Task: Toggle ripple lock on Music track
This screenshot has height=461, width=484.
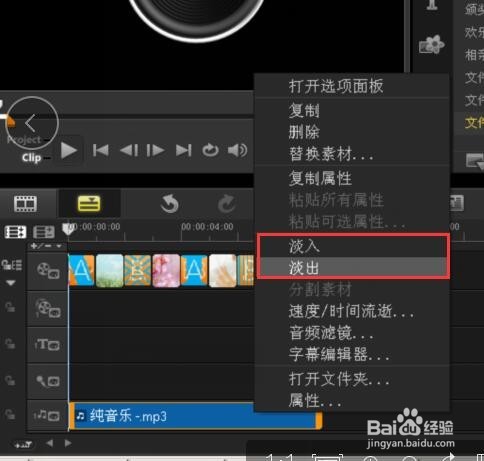Action: (10, 415)
